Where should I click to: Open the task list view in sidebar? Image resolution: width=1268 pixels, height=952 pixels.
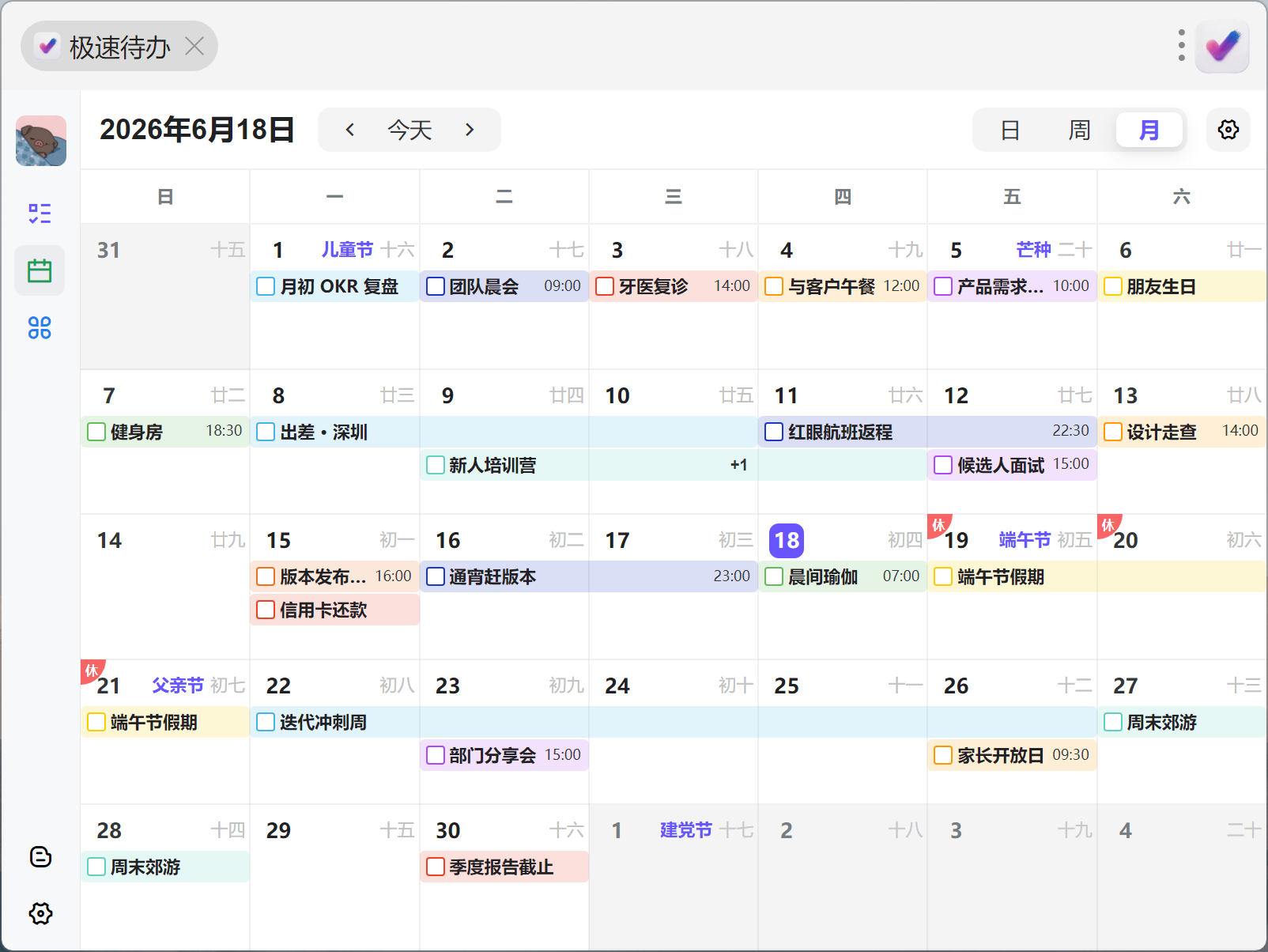pyautogui.click(x=40, y=213)
